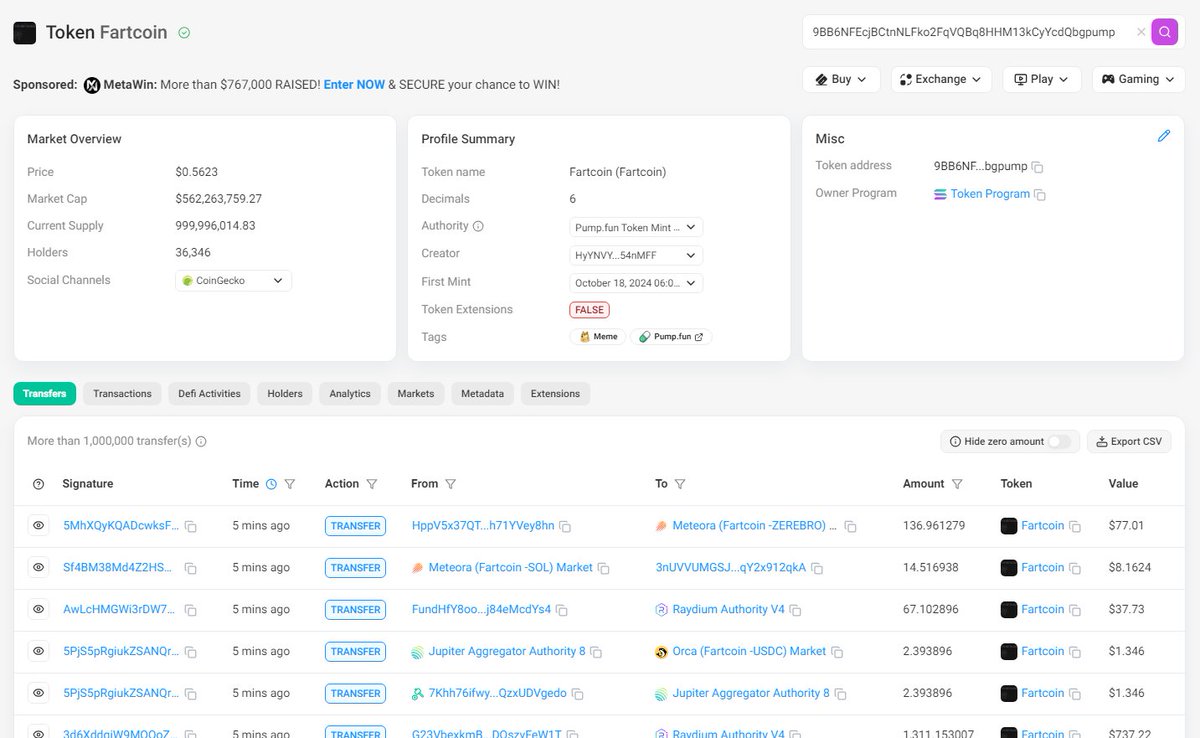
Task: Open Meteora (Fartcoin -ZEREBRO) recipient link
Action: click(x=755, y=525)
